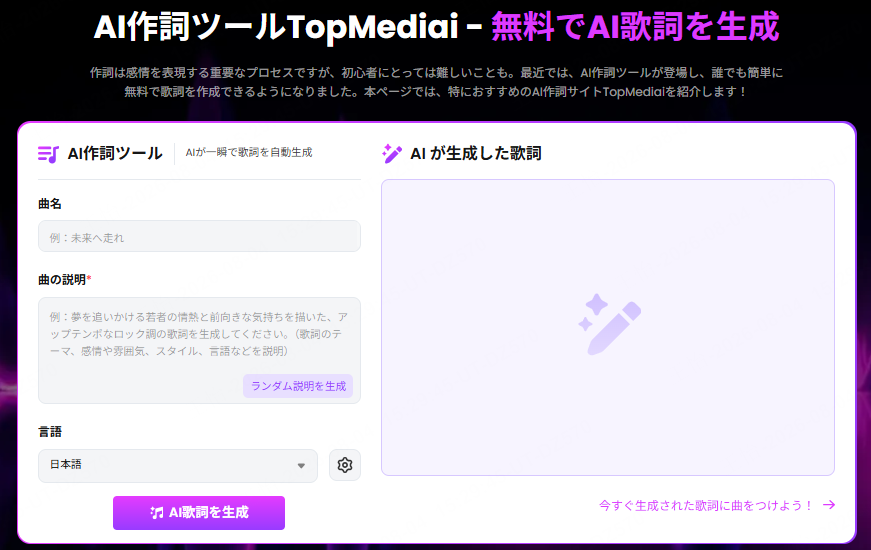Click the AI作詞ツールTopMediai title text
Screen dimensions: 871x550
click(x=276, y=27)
